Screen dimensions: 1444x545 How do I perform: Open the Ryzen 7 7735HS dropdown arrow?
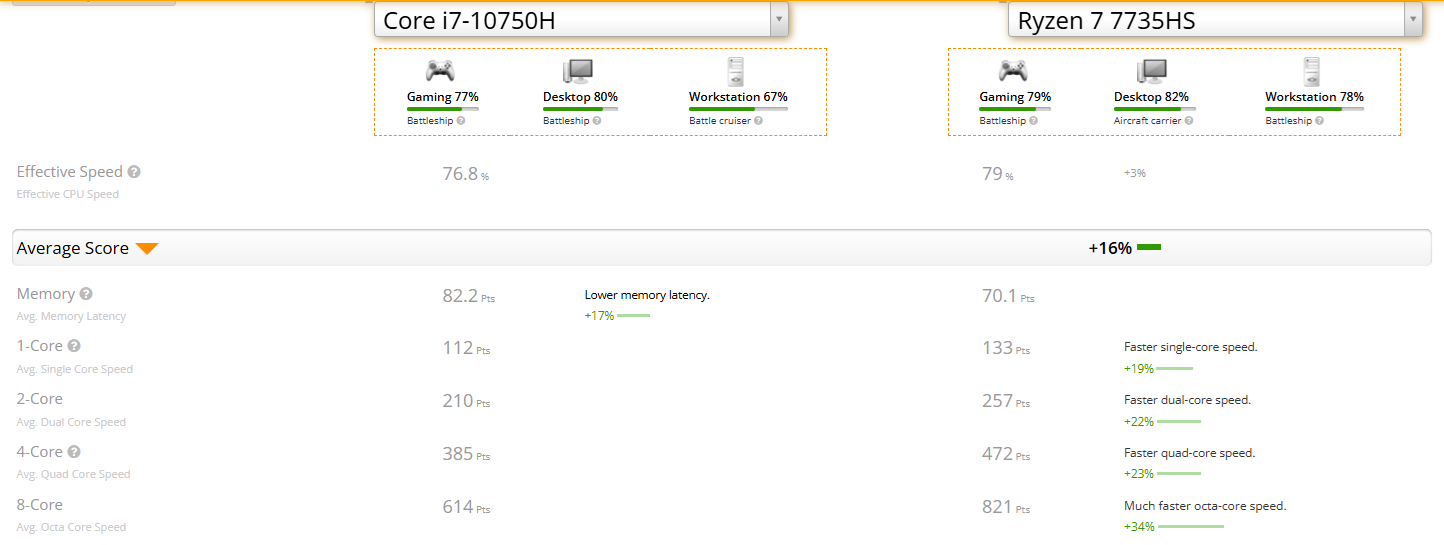(1412, 19)
